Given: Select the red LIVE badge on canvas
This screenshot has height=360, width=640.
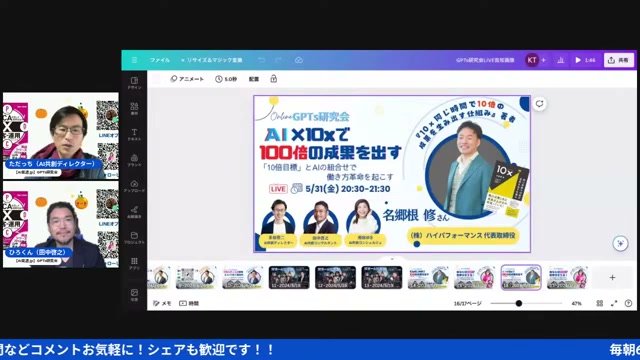Looking at the screenshot, I should pyautogui.click(x=278, y=189).
